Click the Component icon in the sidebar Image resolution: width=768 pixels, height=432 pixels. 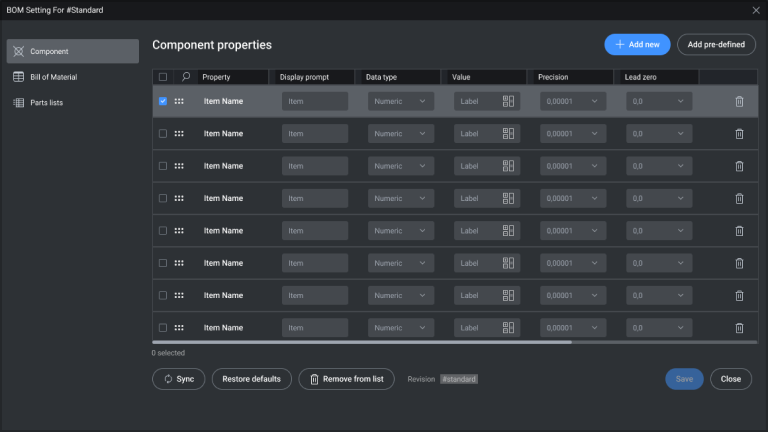pos(19,51)
